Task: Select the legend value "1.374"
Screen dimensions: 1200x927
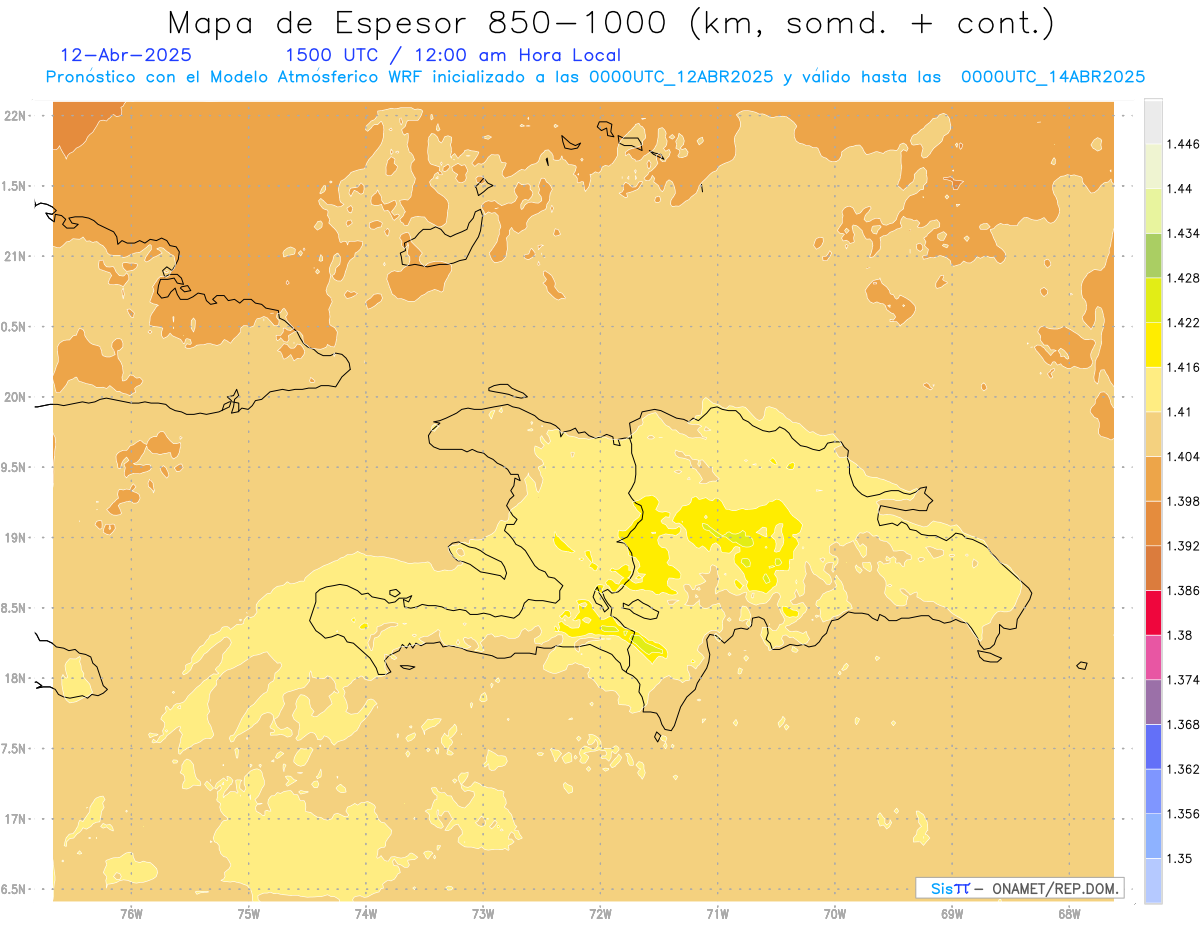Action: pyautogui.click(x=1183, y=680)
